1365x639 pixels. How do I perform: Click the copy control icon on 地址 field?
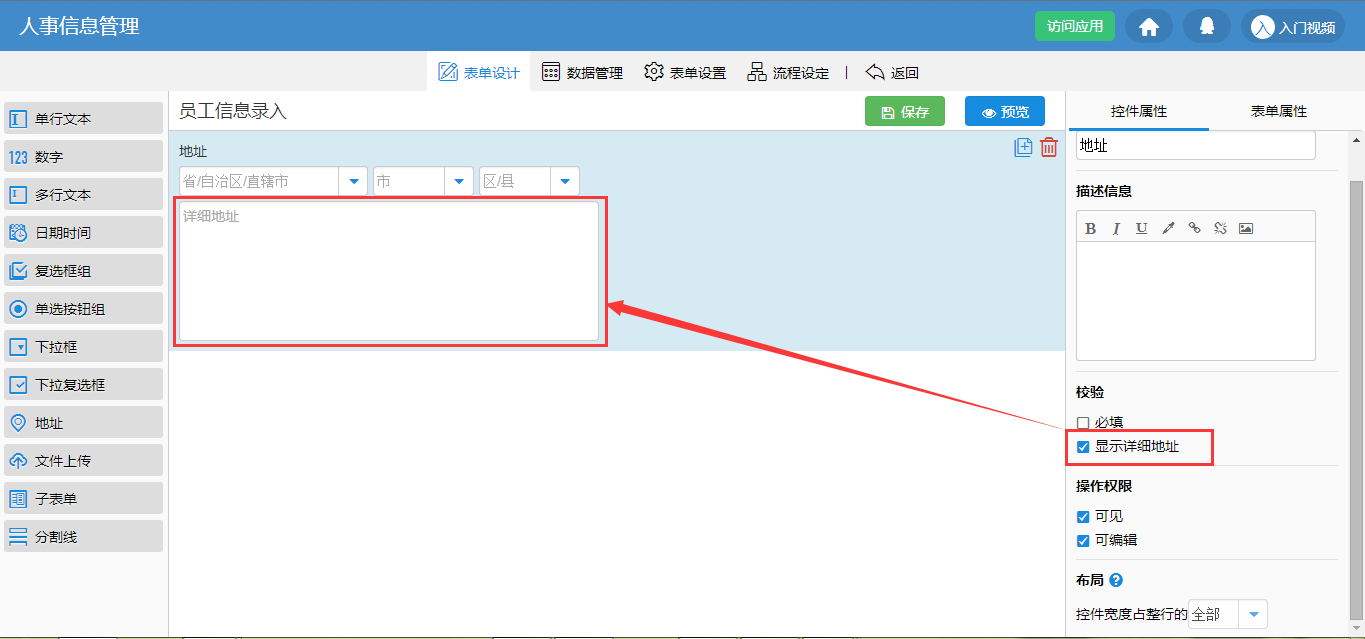point(1023,148)
